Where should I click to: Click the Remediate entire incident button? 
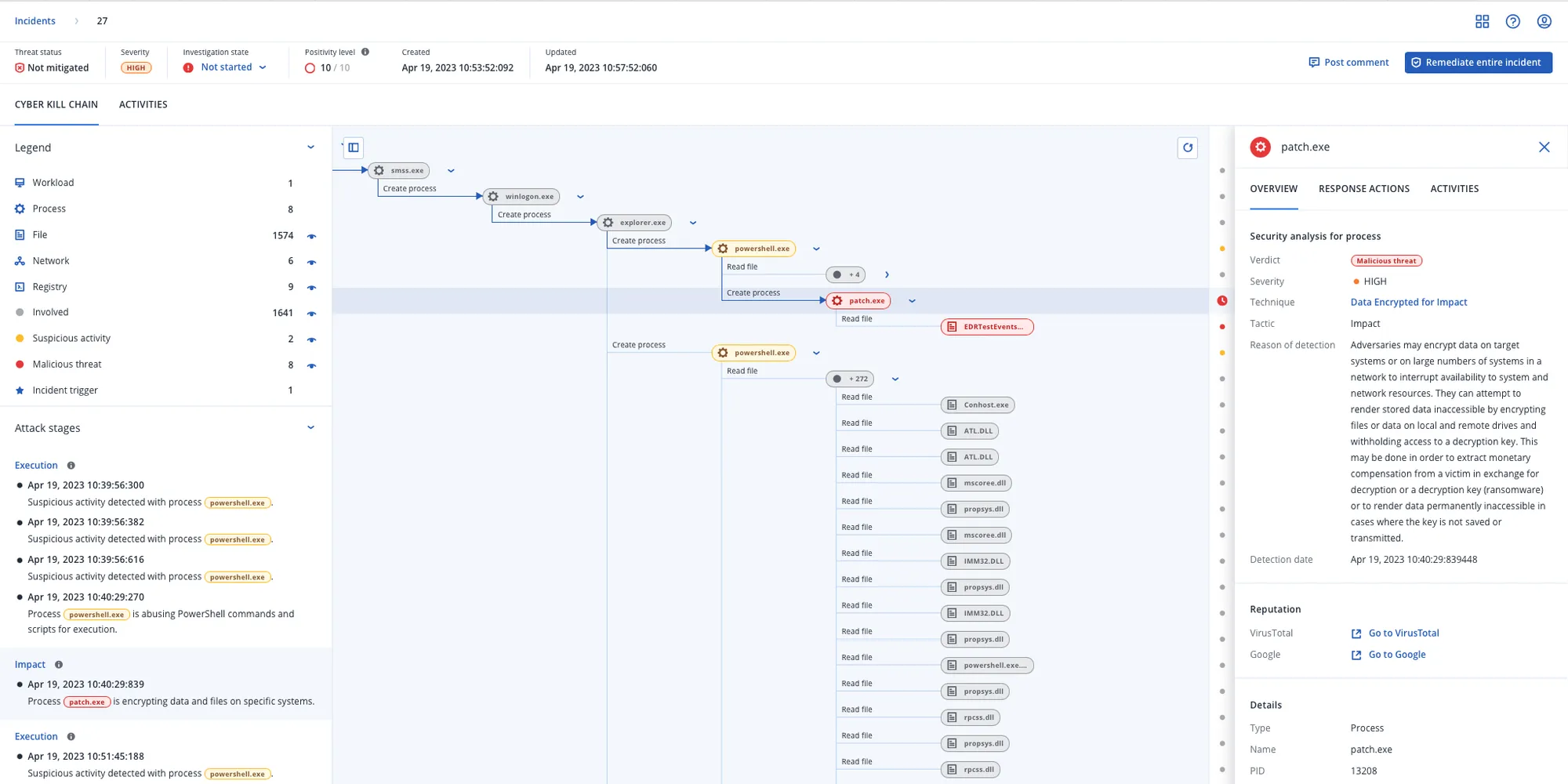coord(1477,62)
